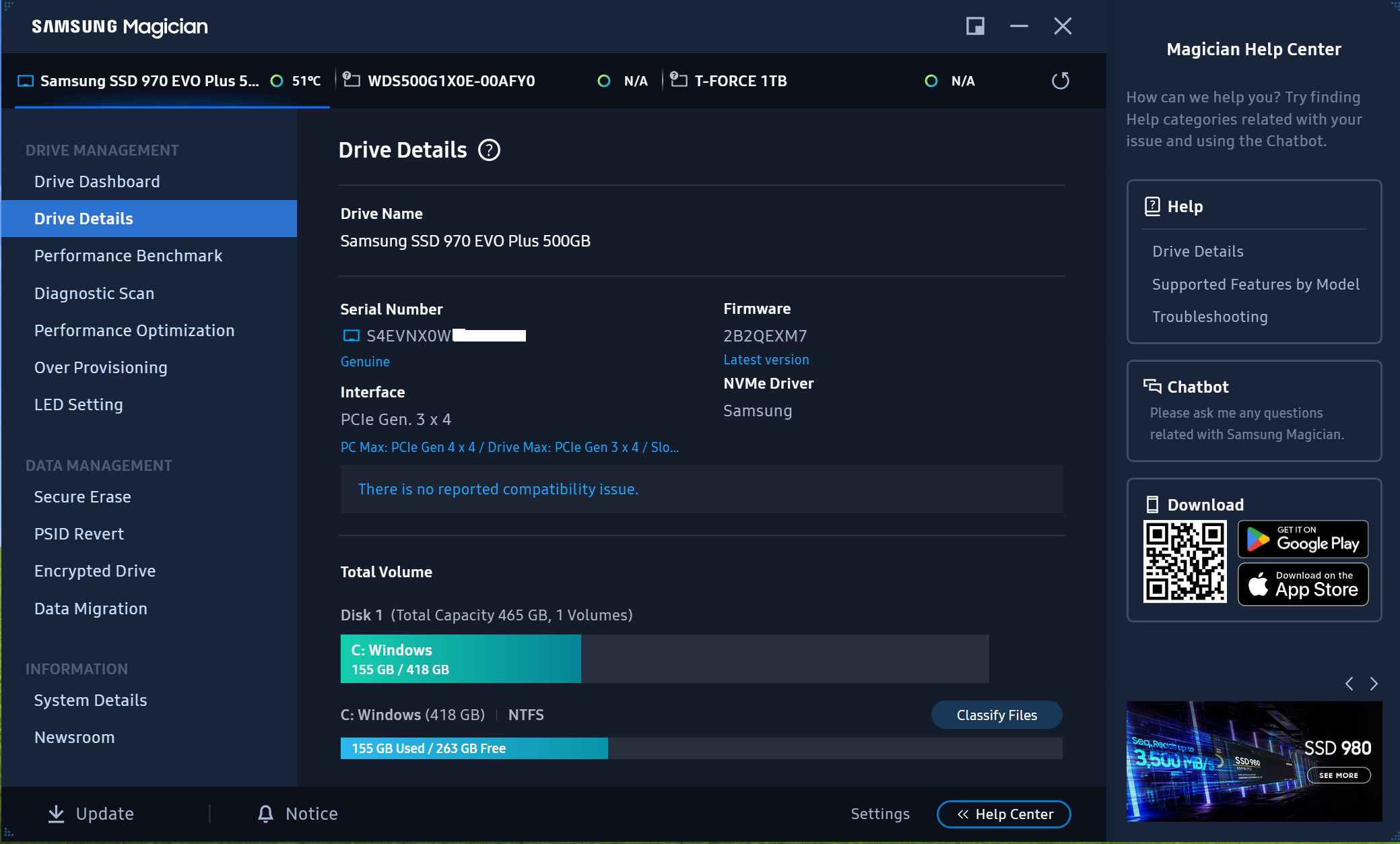
Task: Open System Details
Action: coord(149,701)
